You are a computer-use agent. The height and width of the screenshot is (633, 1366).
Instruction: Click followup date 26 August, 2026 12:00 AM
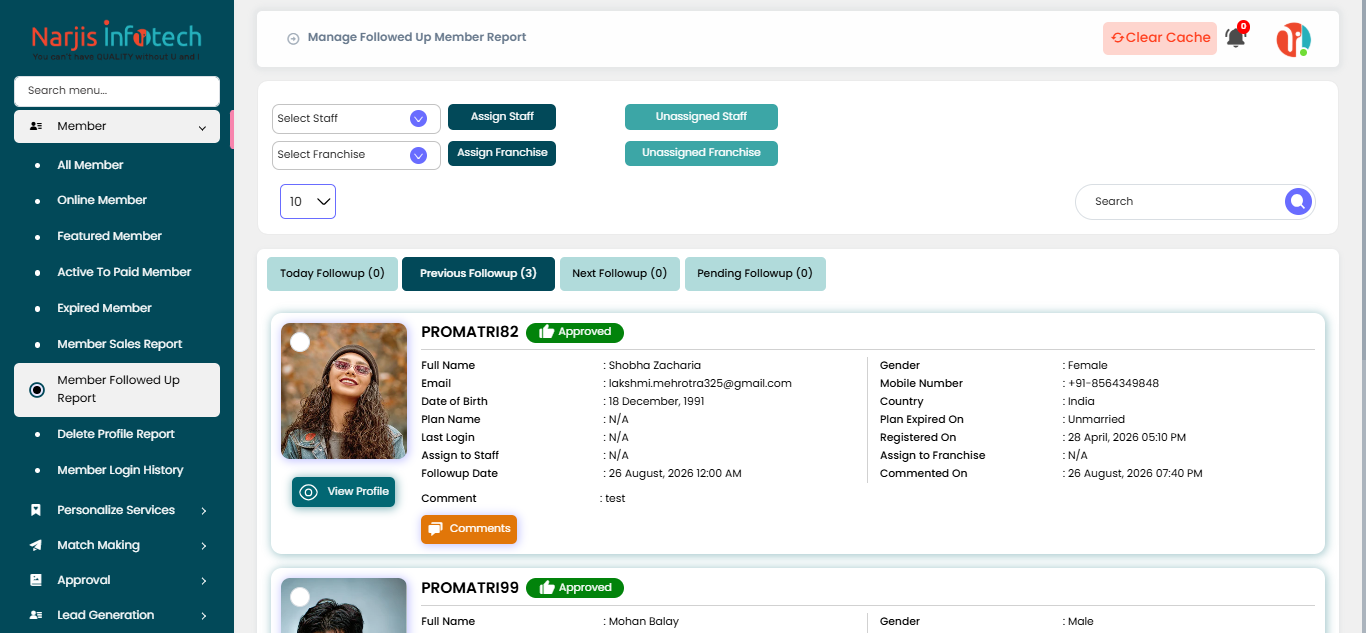[x=675, y=473]
